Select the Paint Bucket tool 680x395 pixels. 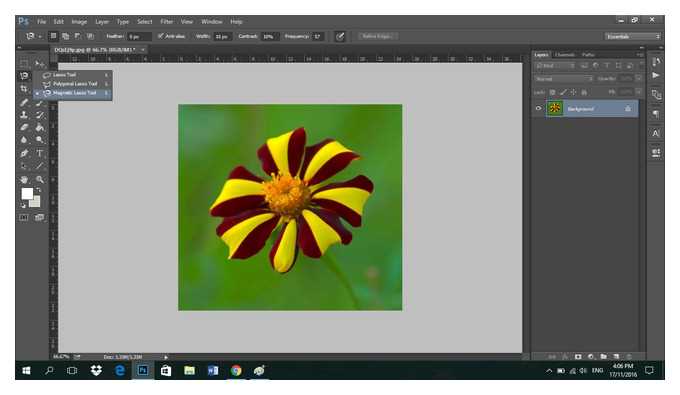tap(39, 127)
